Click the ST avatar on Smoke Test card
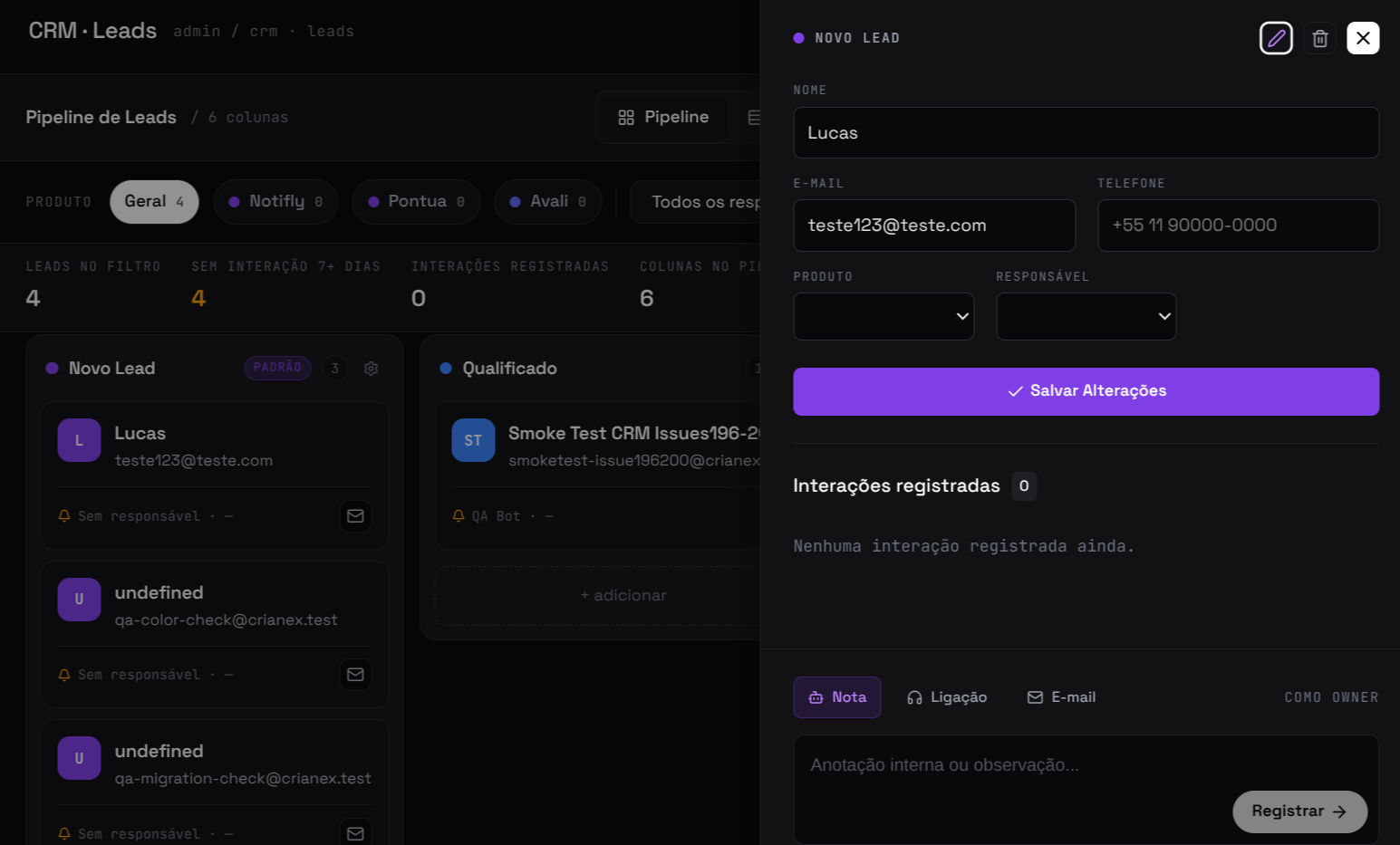This screenshot has width=1400, height=845. coord(473,440)
